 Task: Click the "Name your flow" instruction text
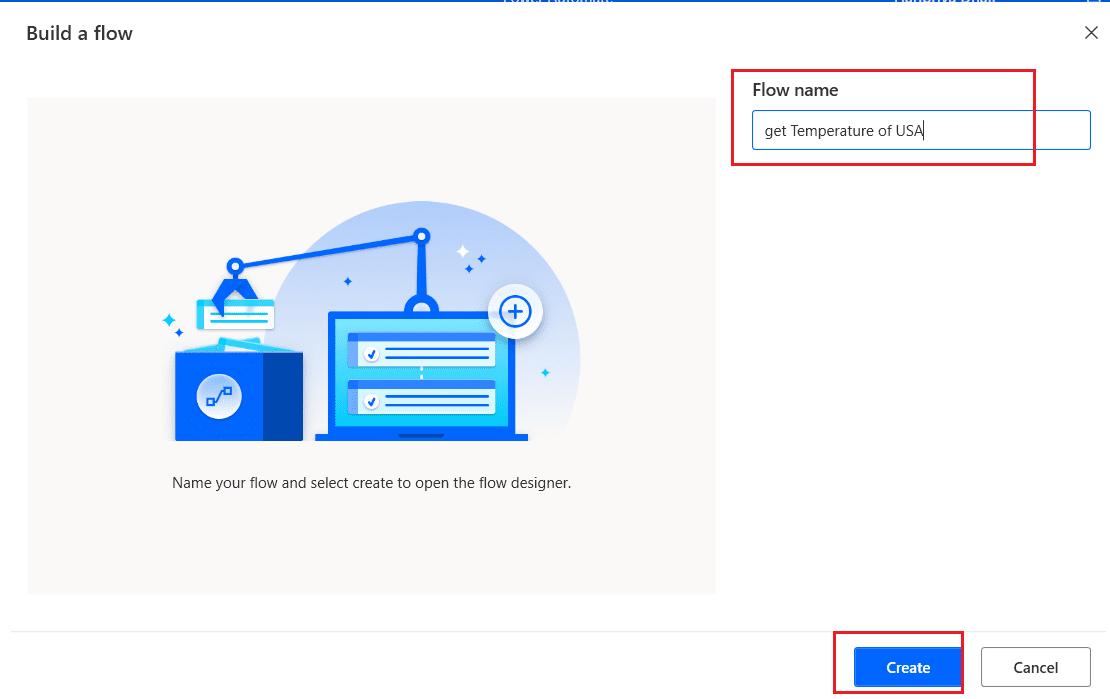pos(371,483)
